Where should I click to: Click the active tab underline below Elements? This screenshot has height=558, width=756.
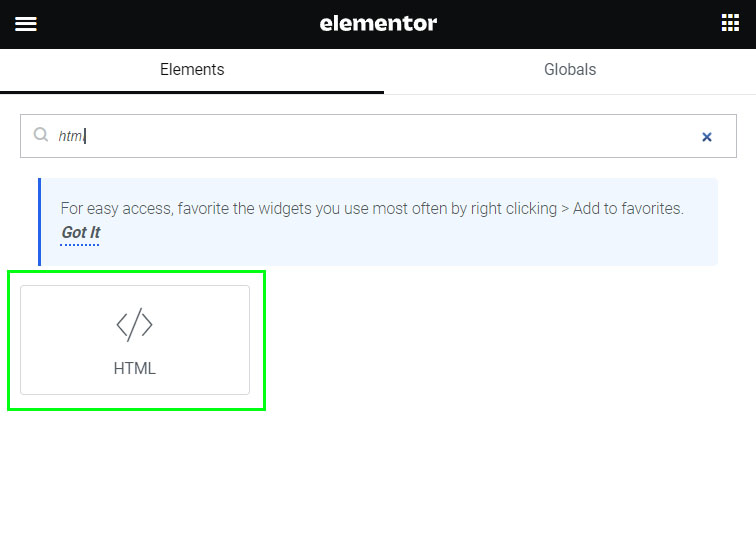click(192, 92)
